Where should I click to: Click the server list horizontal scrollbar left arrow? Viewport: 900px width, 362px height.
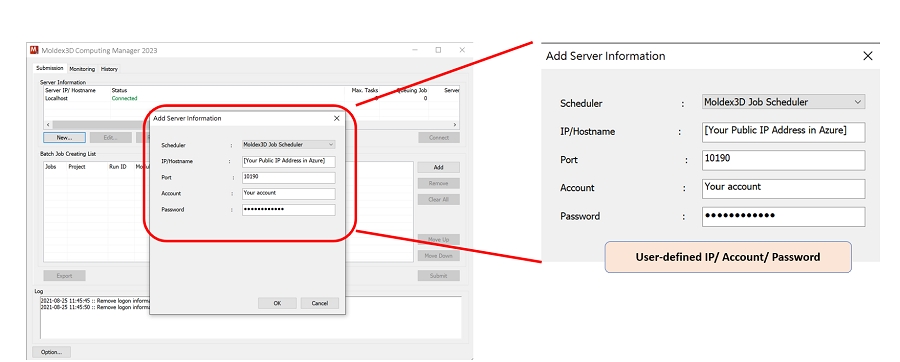pos(48,124)
